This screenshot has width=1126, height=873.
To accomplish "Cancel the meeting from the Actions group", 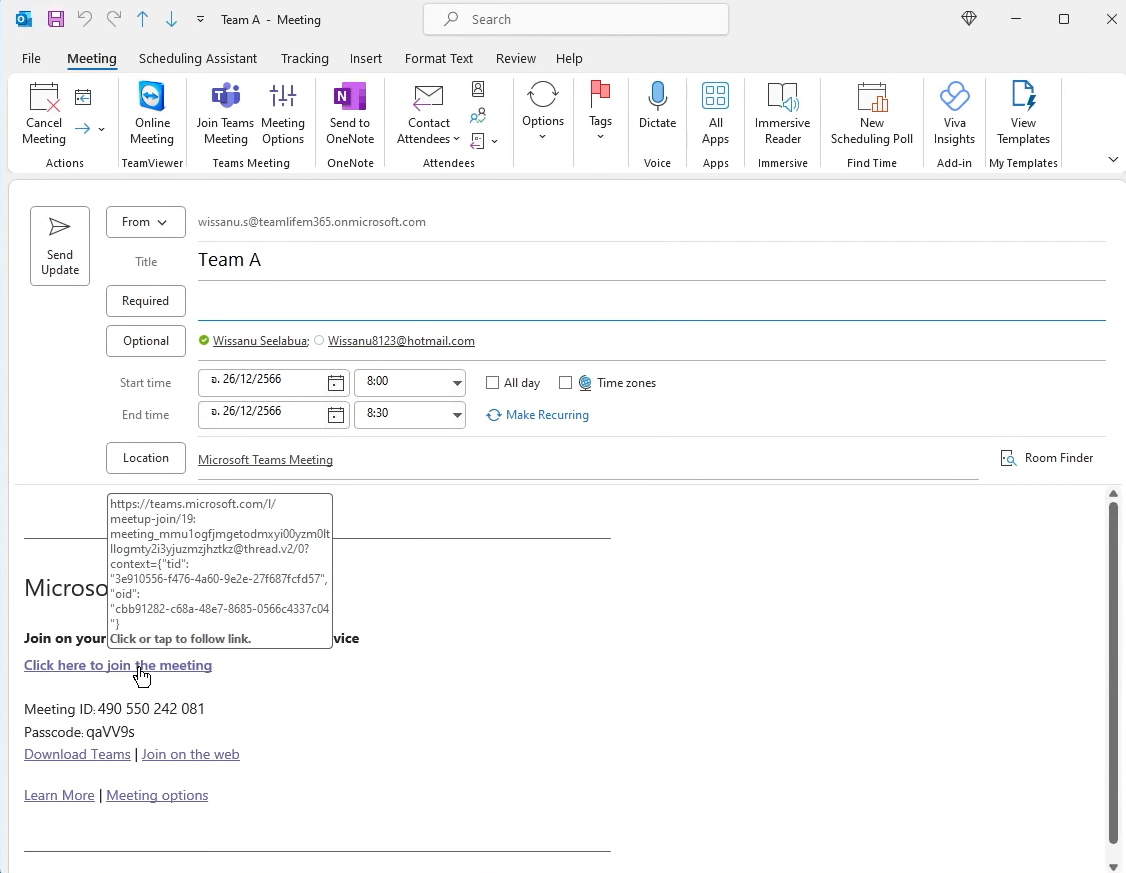I will point(44,115).
